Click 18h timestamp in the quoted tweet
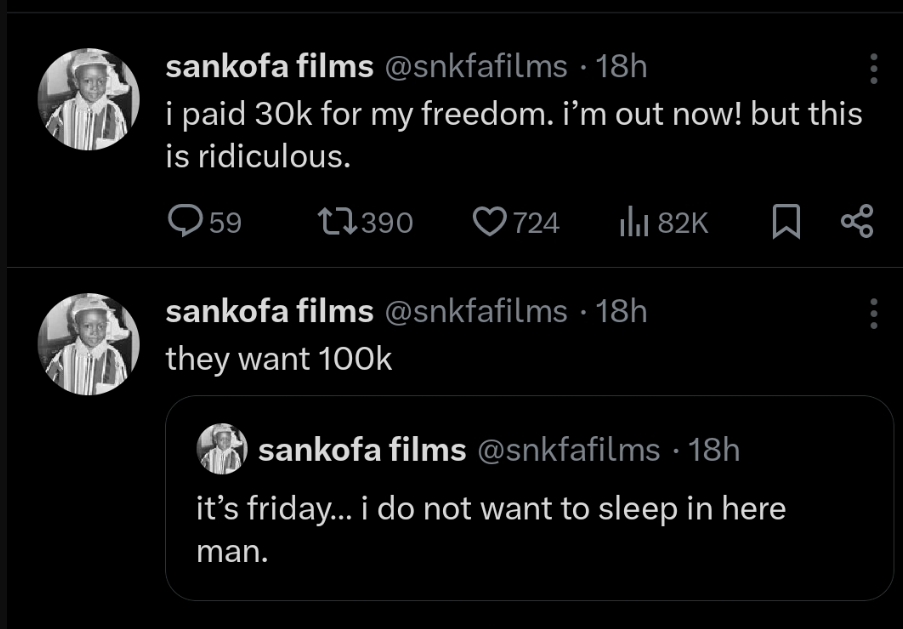 click(x=714, y=450)
